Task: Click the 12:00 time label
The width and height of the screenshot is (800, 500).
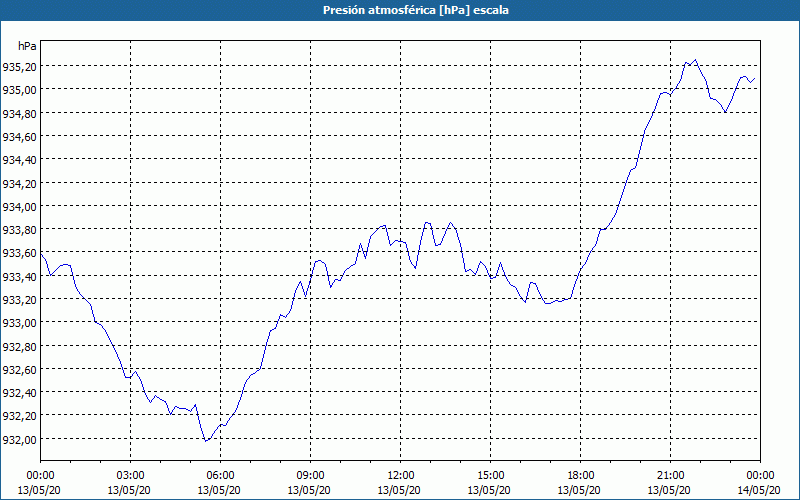Action: [401, 476]
